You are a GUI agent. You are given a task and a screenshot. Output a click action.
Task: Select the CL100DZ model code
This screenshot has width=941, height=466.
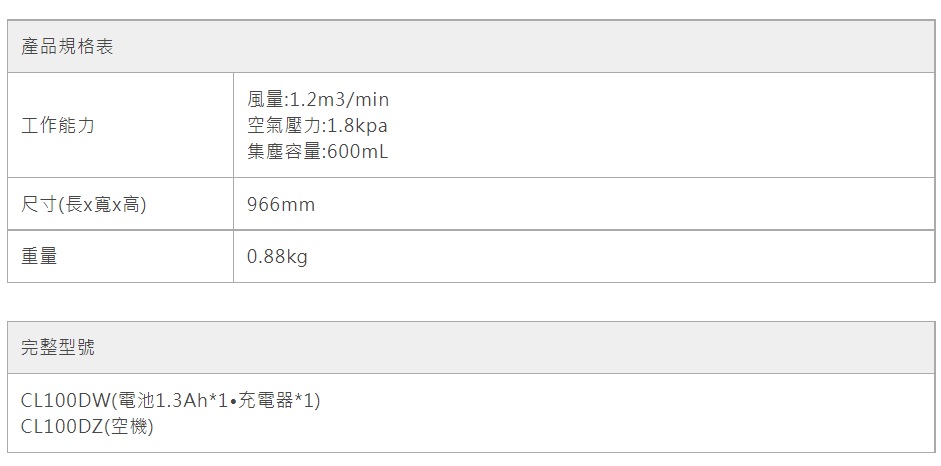(62, 427)
